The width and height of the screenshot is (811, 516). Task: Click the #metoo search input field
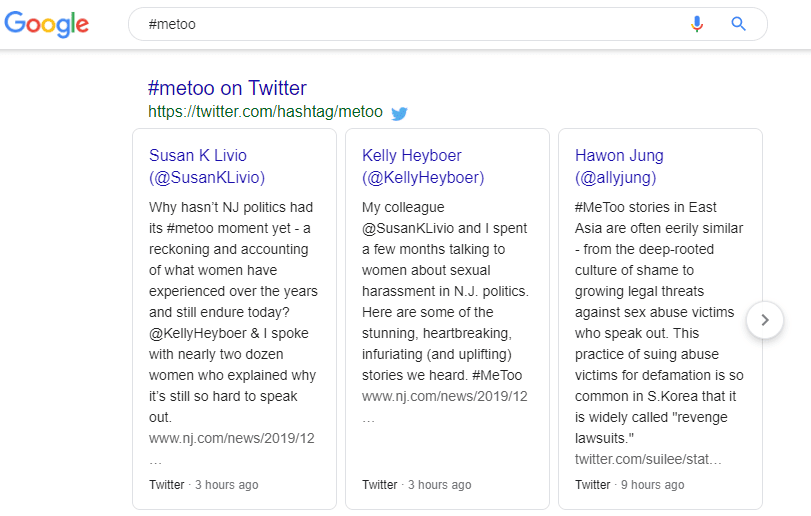[400, 24]
